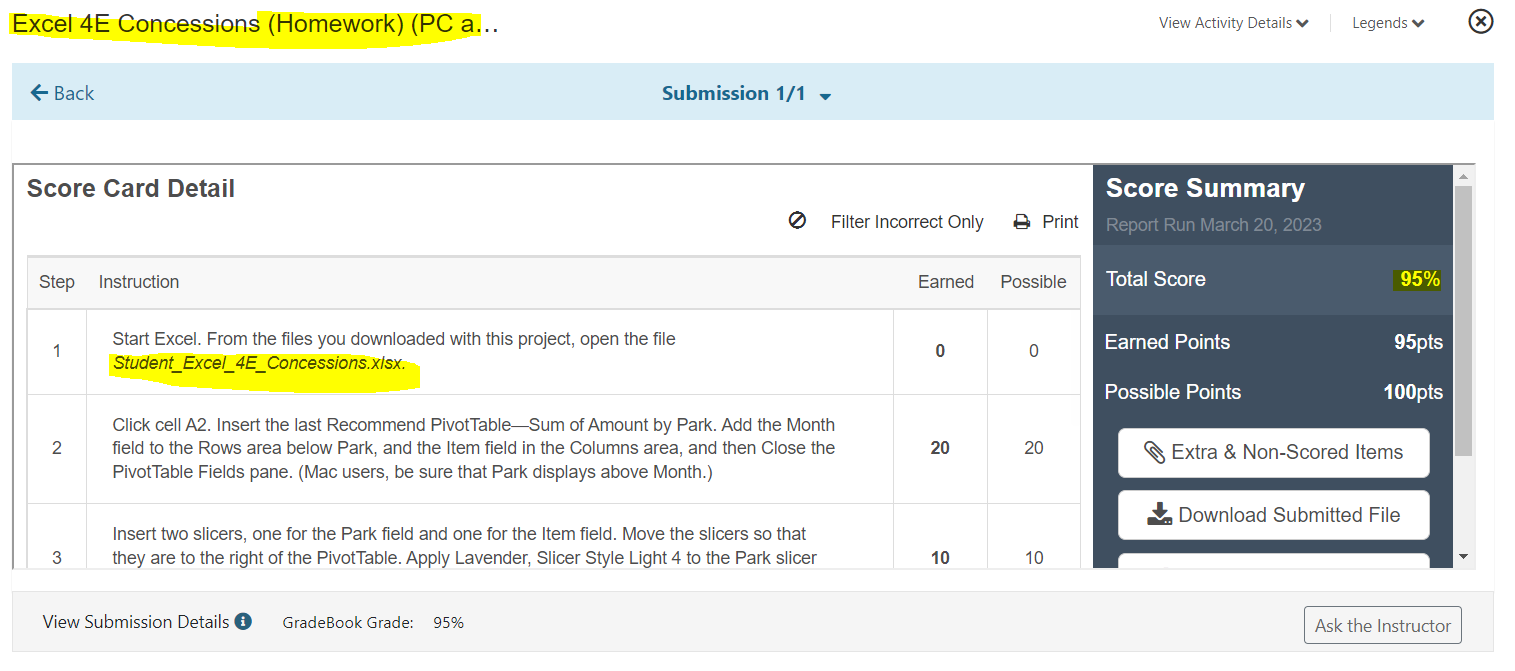Click the Print printer icon
The image size is (1515, 671).
[1021, 222]
